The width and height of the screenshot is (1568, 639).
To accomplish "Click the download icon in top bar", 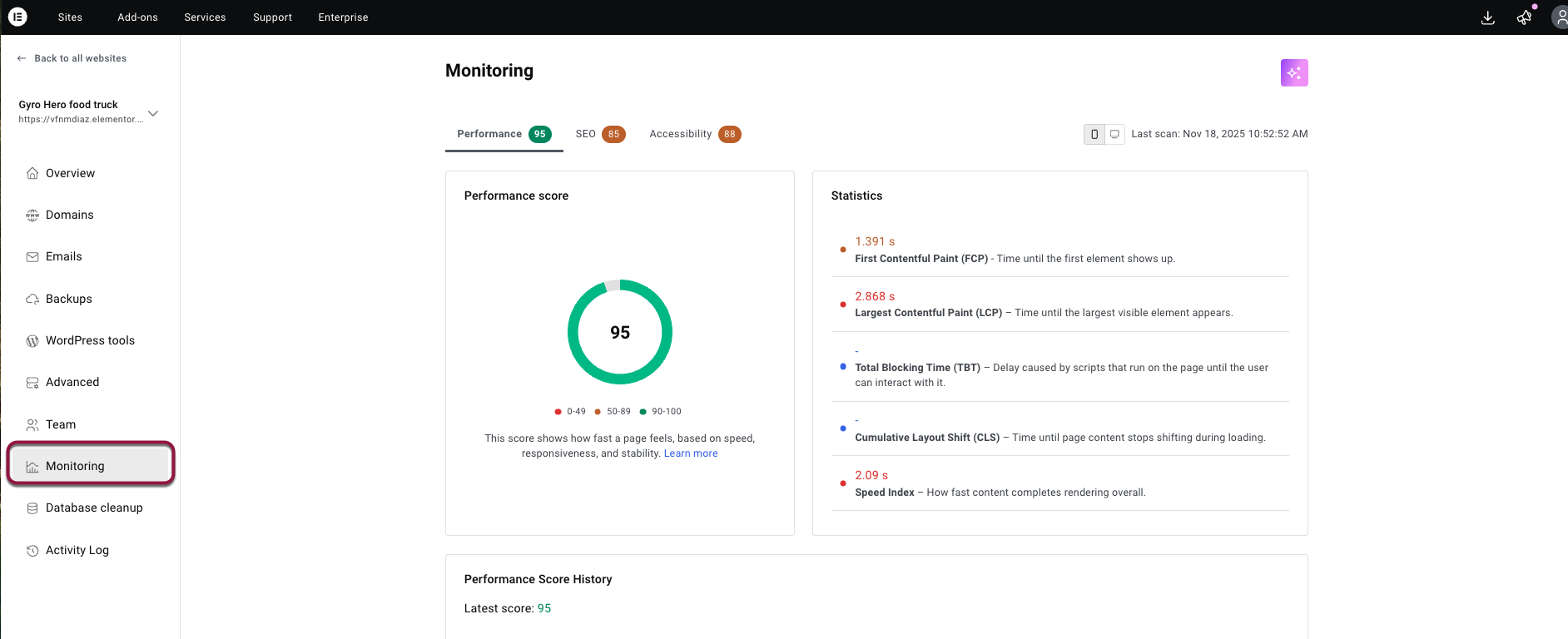I will [x=1487, y=17].
